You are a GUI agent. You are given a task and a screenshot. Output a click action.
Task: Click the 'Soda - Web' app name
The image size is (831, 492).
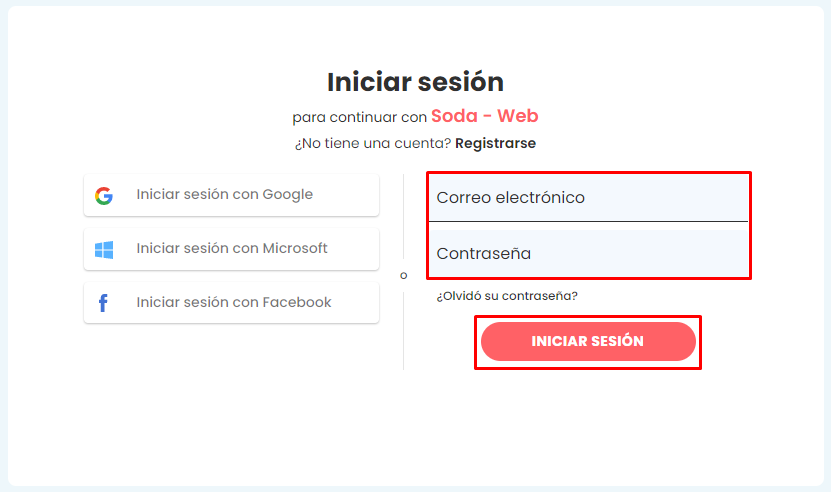484,116
